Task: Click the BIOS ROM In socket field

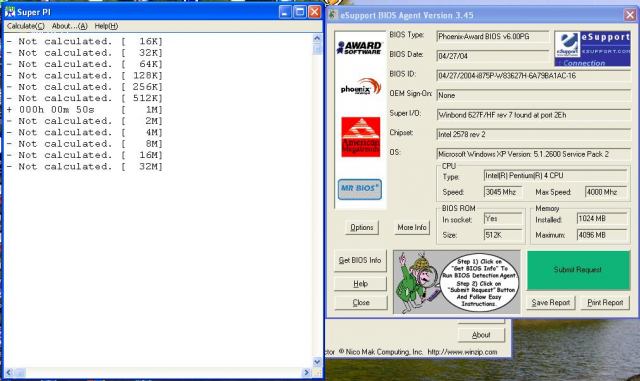Action: point(503,219)
